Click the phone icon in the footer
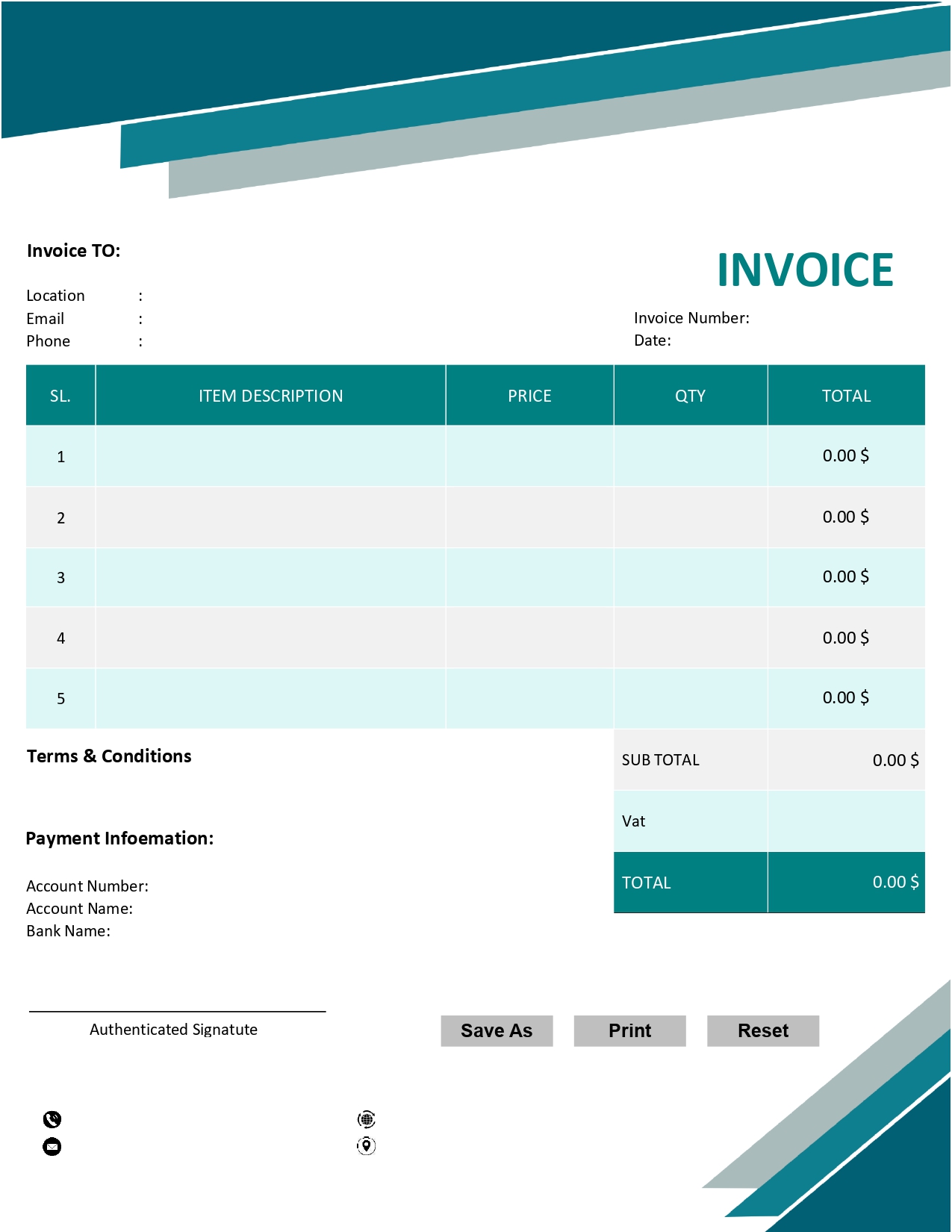The height and width of the screenshot is (1232, 952). point(52,1119)
